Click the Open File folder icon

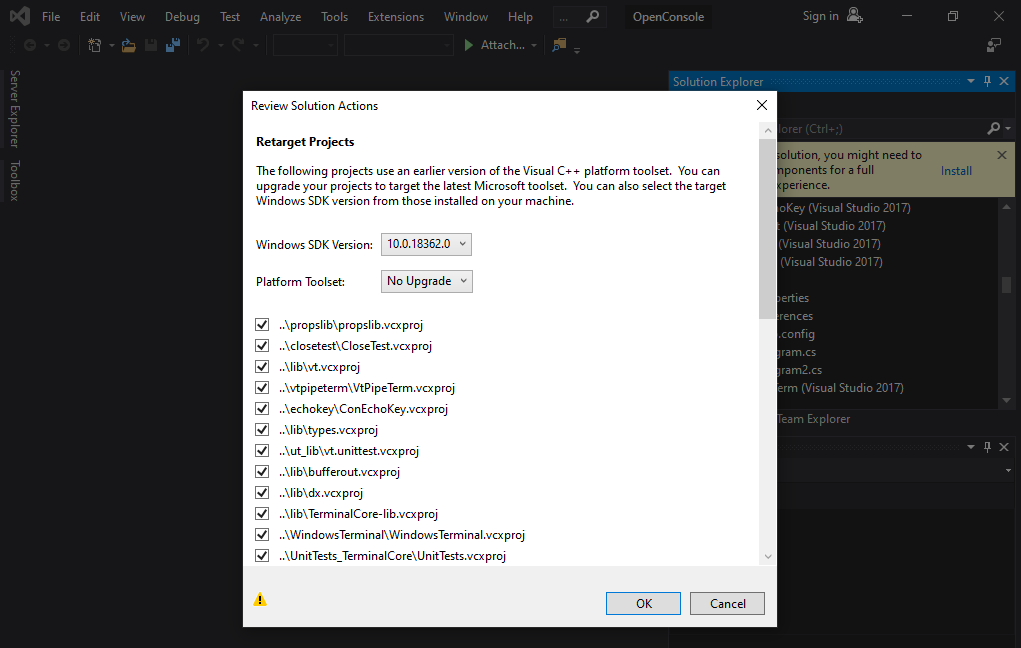(129, 45)
